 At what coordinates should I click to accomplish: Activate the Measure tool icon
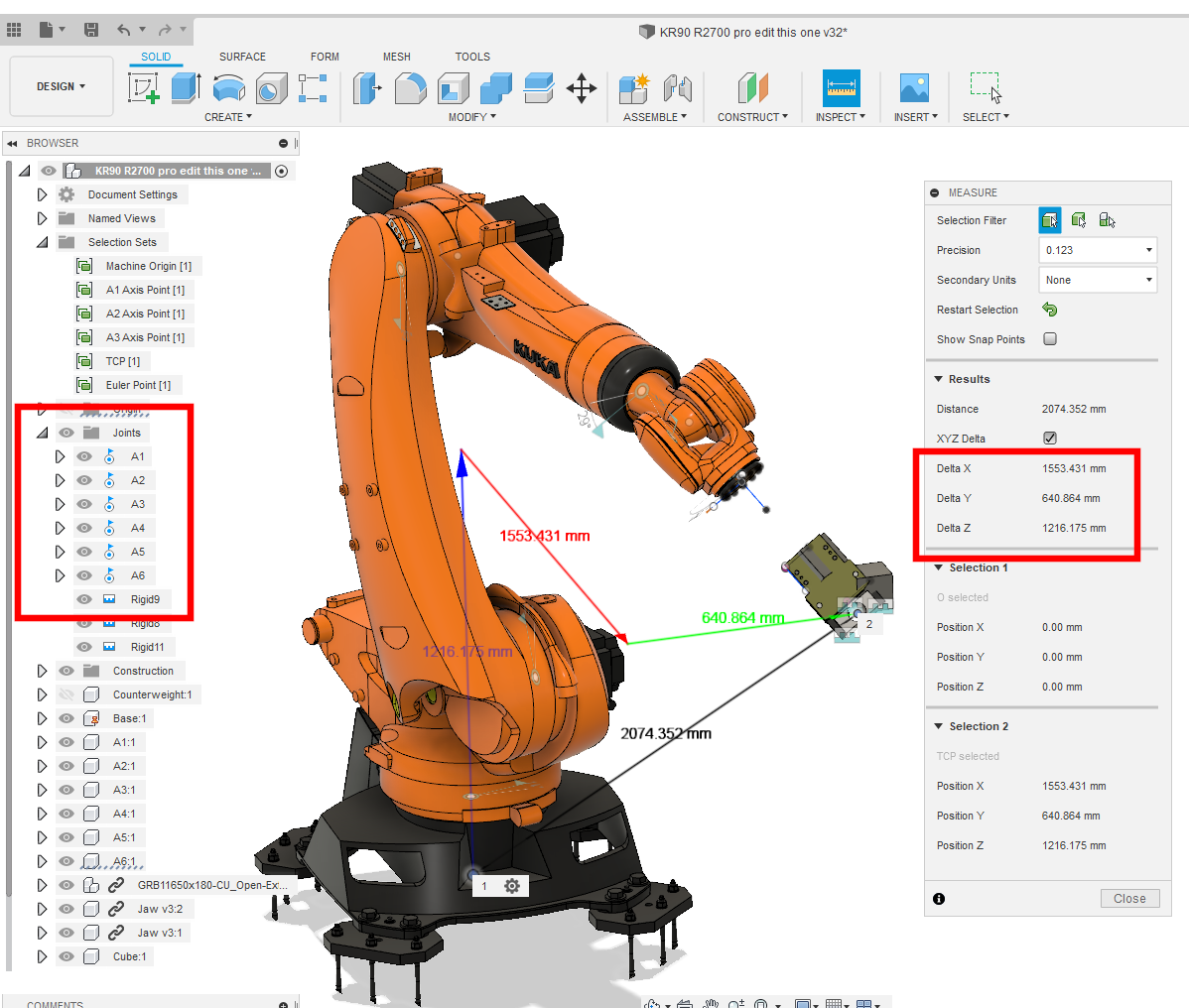pyautogui.click(x=842, y=88)
